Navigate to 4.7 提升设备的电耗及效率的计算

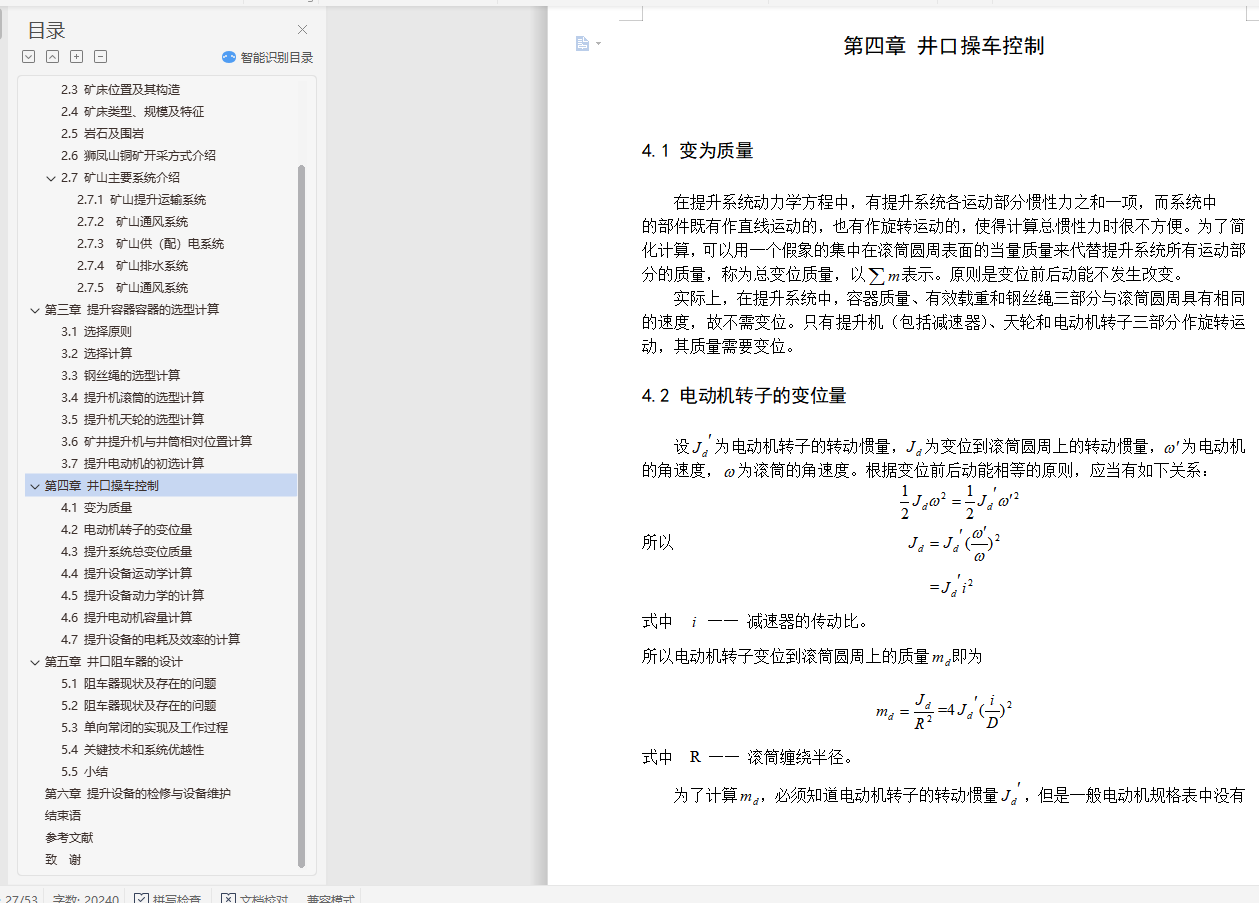[150, 640]
